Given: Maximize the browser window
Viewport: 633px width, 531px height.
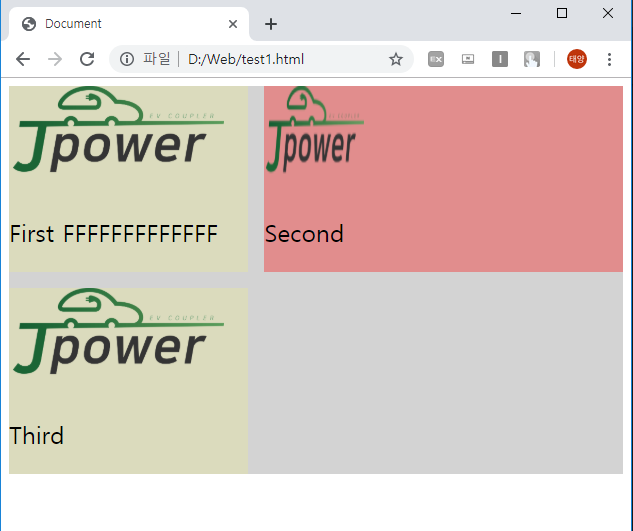Looking at the screenshot, I should pyautogui.click(x=562, y=13).
